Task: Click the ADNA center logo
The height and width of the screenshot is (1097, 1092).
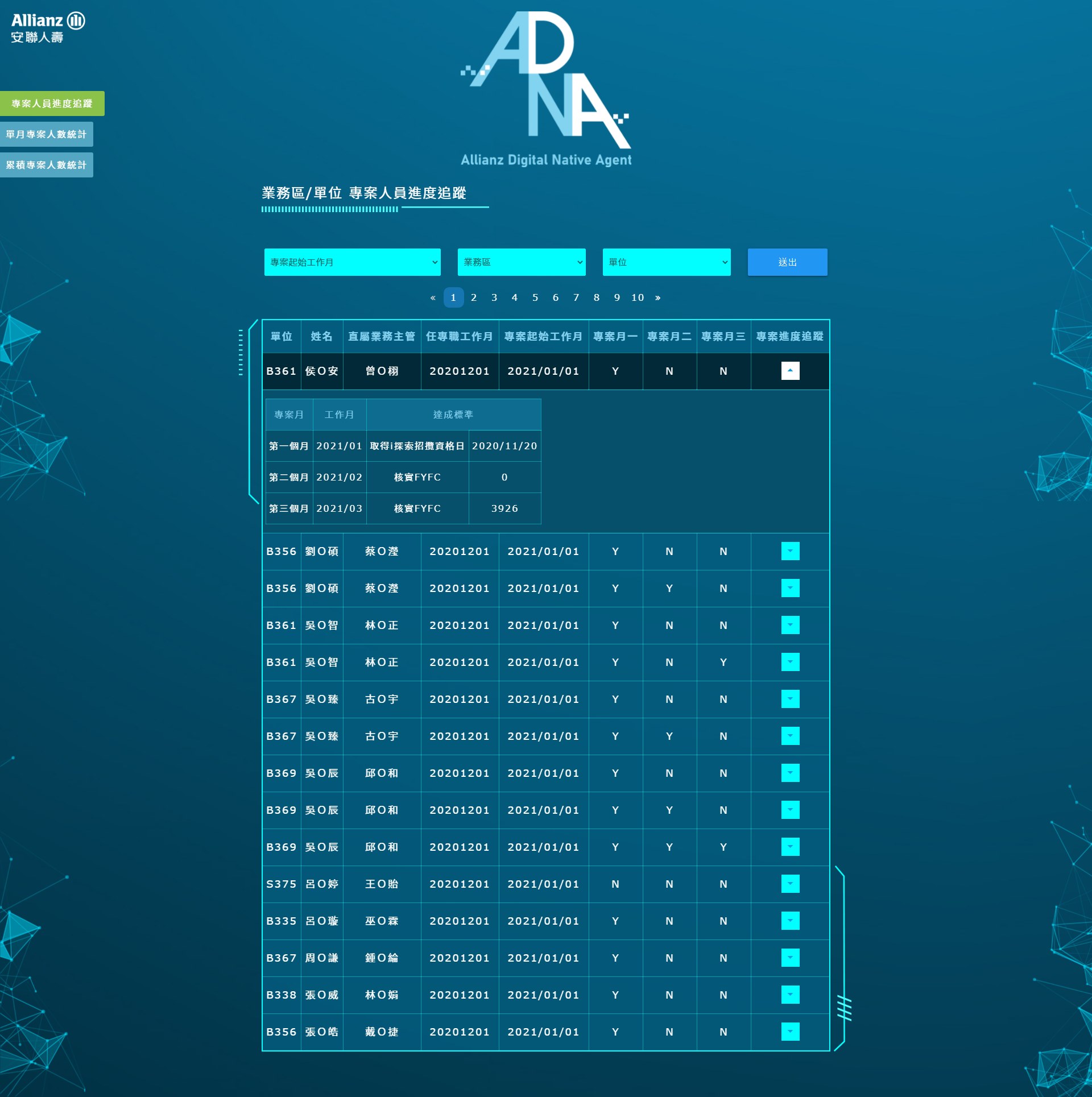Action: [x=545, y=89]
